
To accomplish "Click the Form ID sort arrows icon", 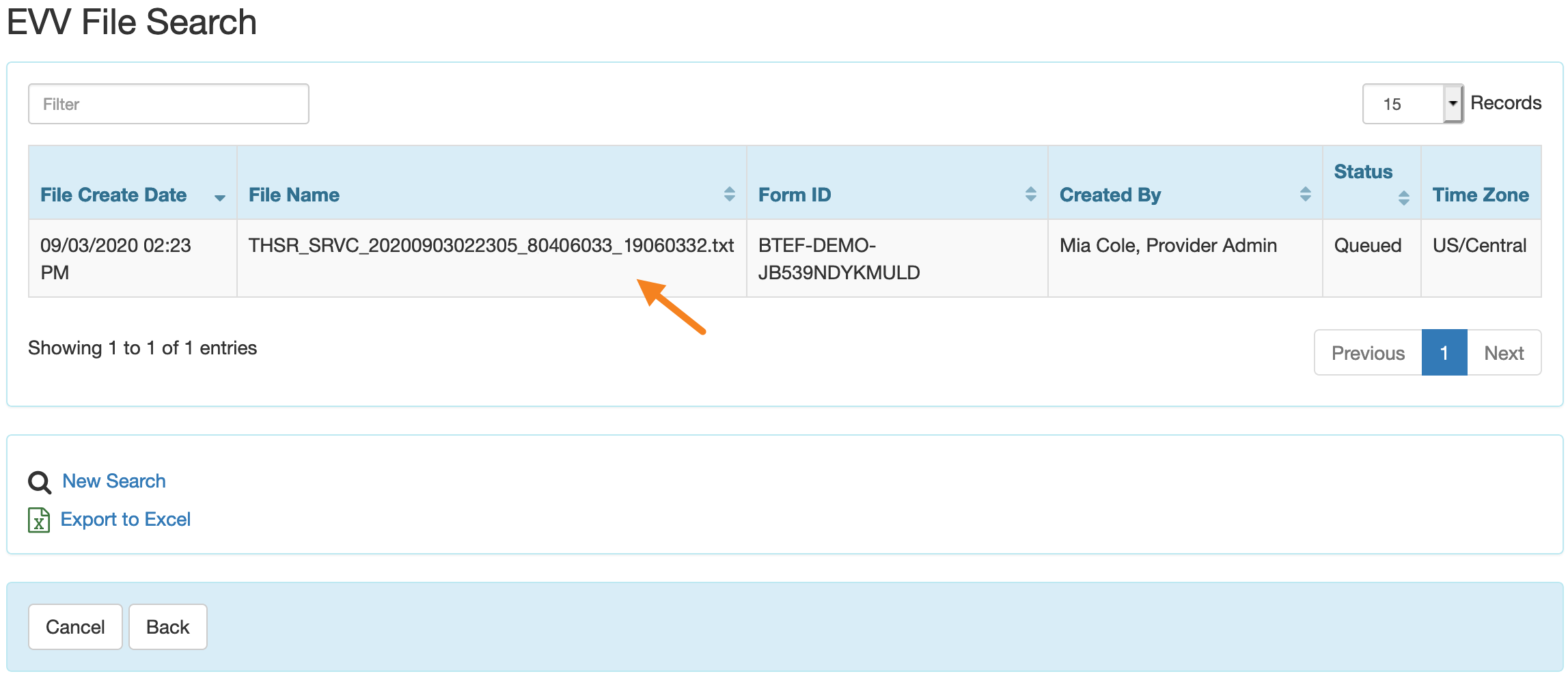I will pos(1030,195).
